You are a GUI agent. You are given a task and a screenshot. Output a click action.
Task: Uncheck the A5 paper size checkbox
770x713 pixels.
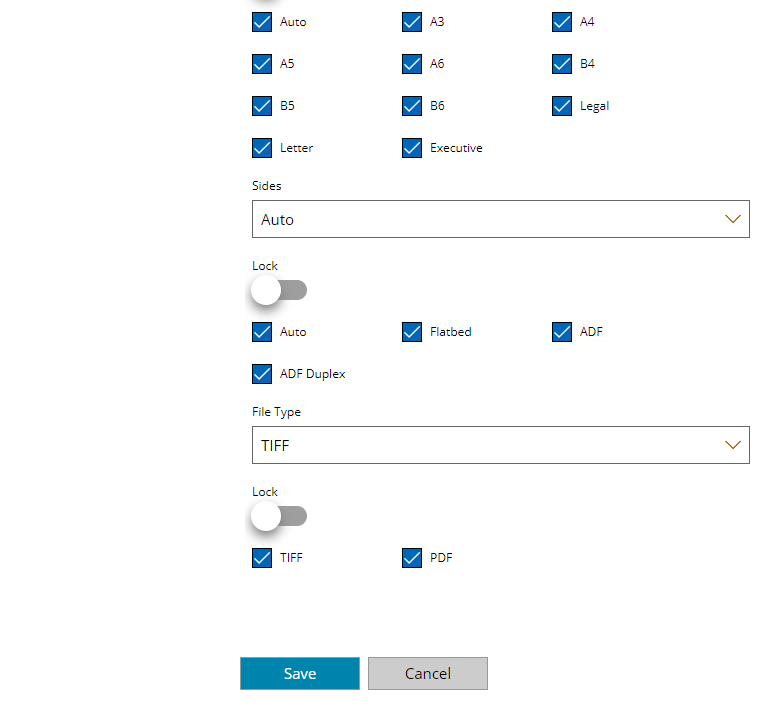[x=262, y=64]
